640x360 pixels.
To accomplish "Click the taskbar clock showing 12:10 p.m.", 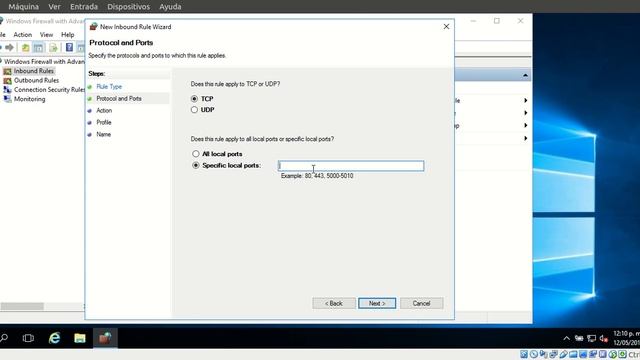I will tap(626, 338).
